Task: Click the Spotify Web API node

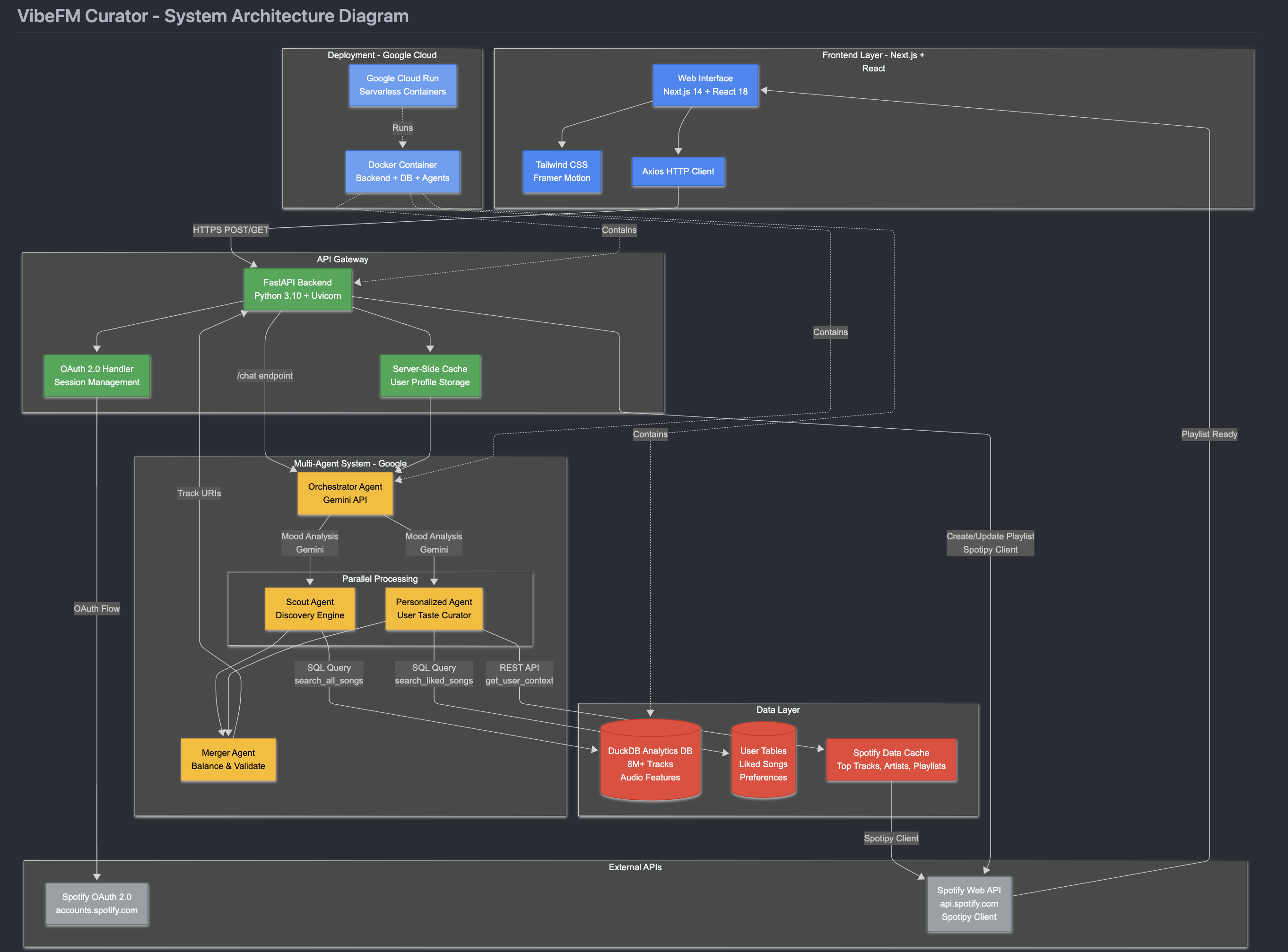Action: pos(969,904)
